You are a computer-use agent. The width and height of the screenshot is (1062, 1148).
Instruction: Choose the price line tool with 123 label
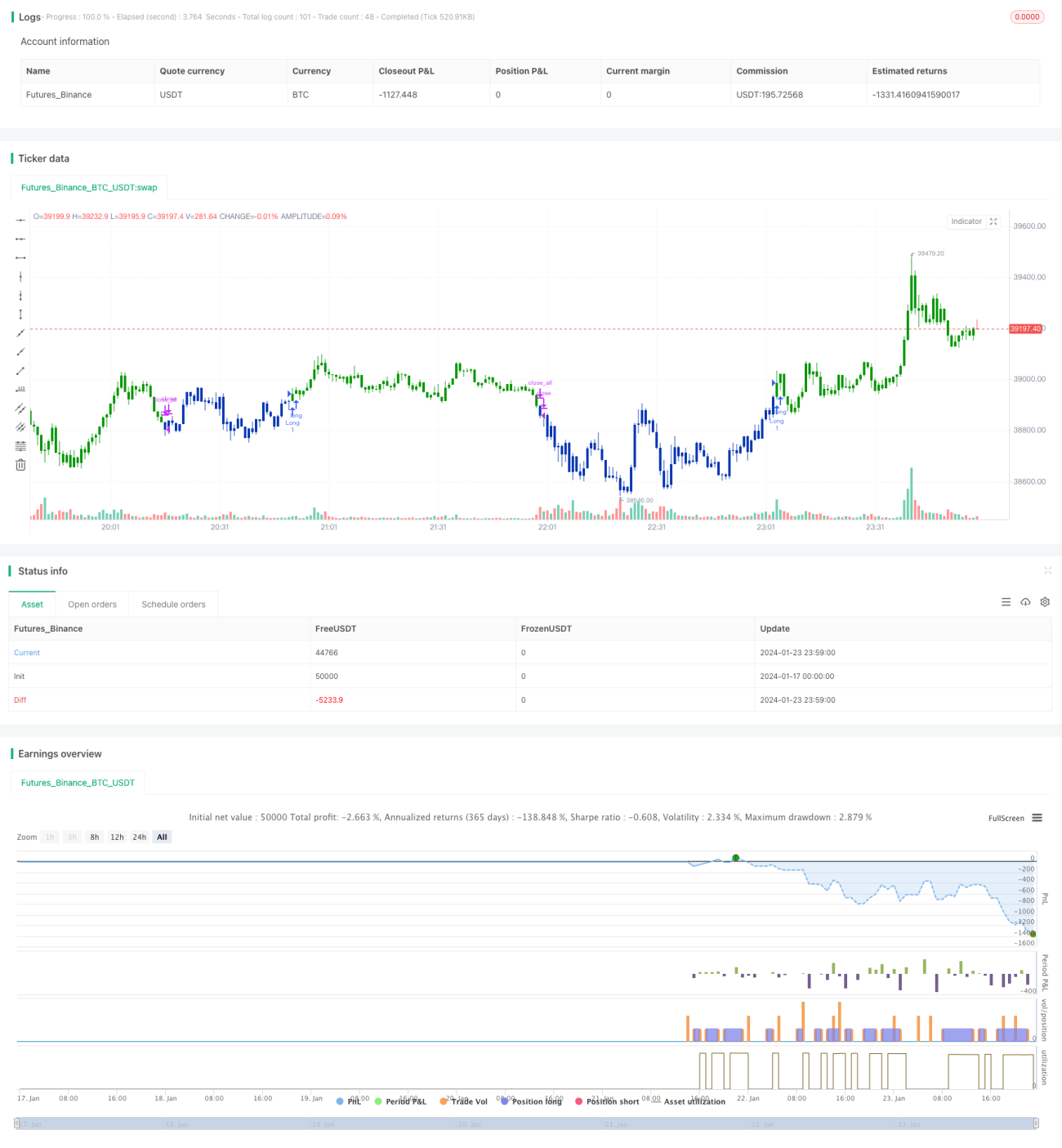click(20, 389)
